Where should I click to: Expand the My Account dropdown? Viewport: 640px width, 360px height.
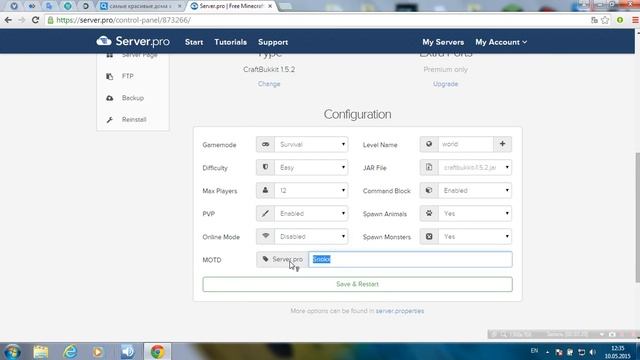click(501, 42)
